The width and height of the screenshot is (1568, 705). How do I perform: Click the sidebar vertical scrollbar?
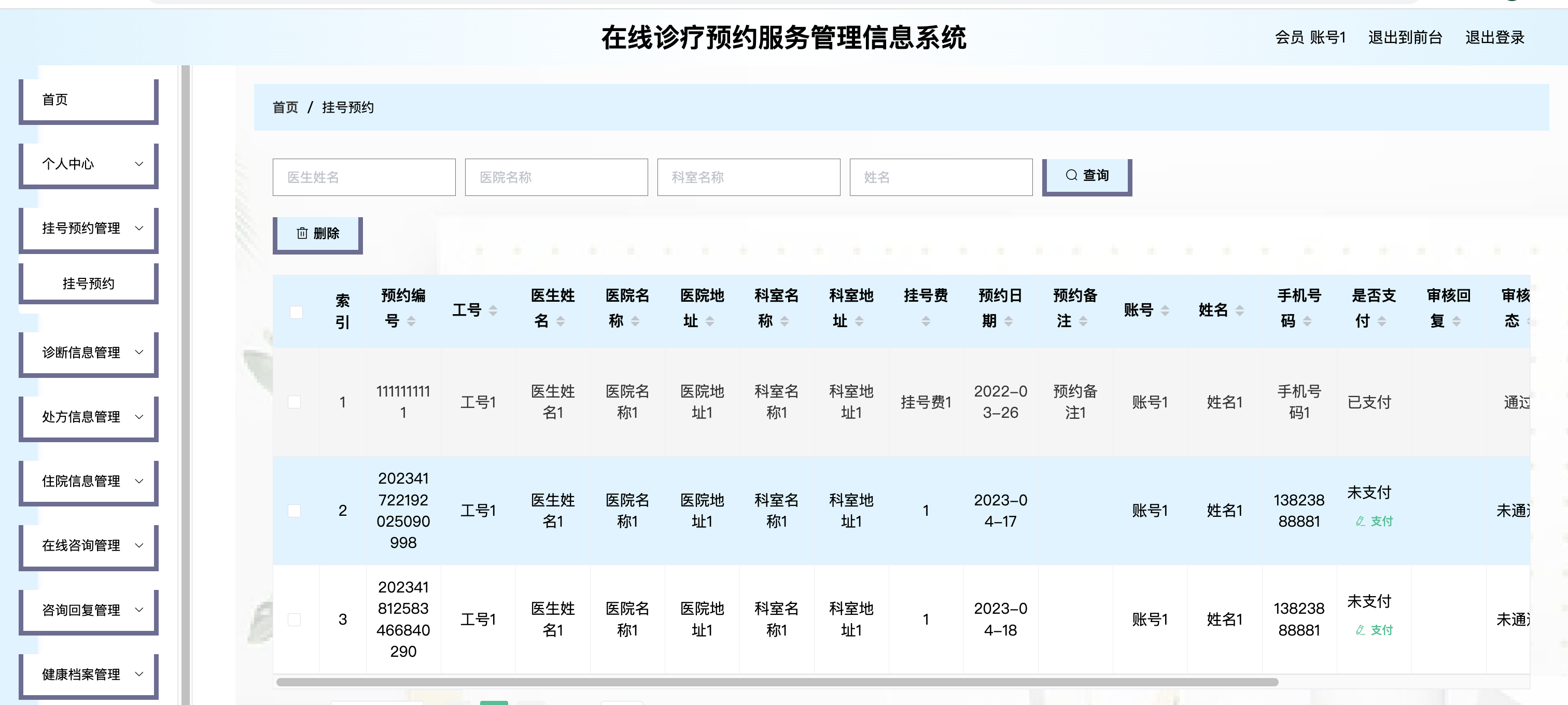pyautogui.click(x=186, y=385)
